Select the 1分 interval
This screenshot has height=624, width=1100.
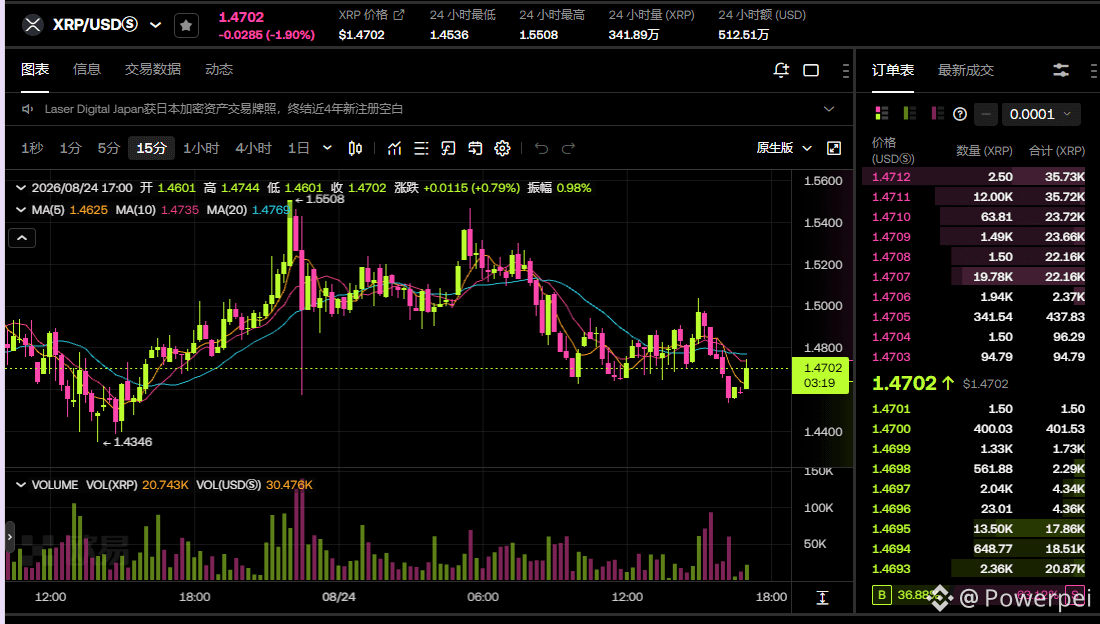[x=70, y=148]
